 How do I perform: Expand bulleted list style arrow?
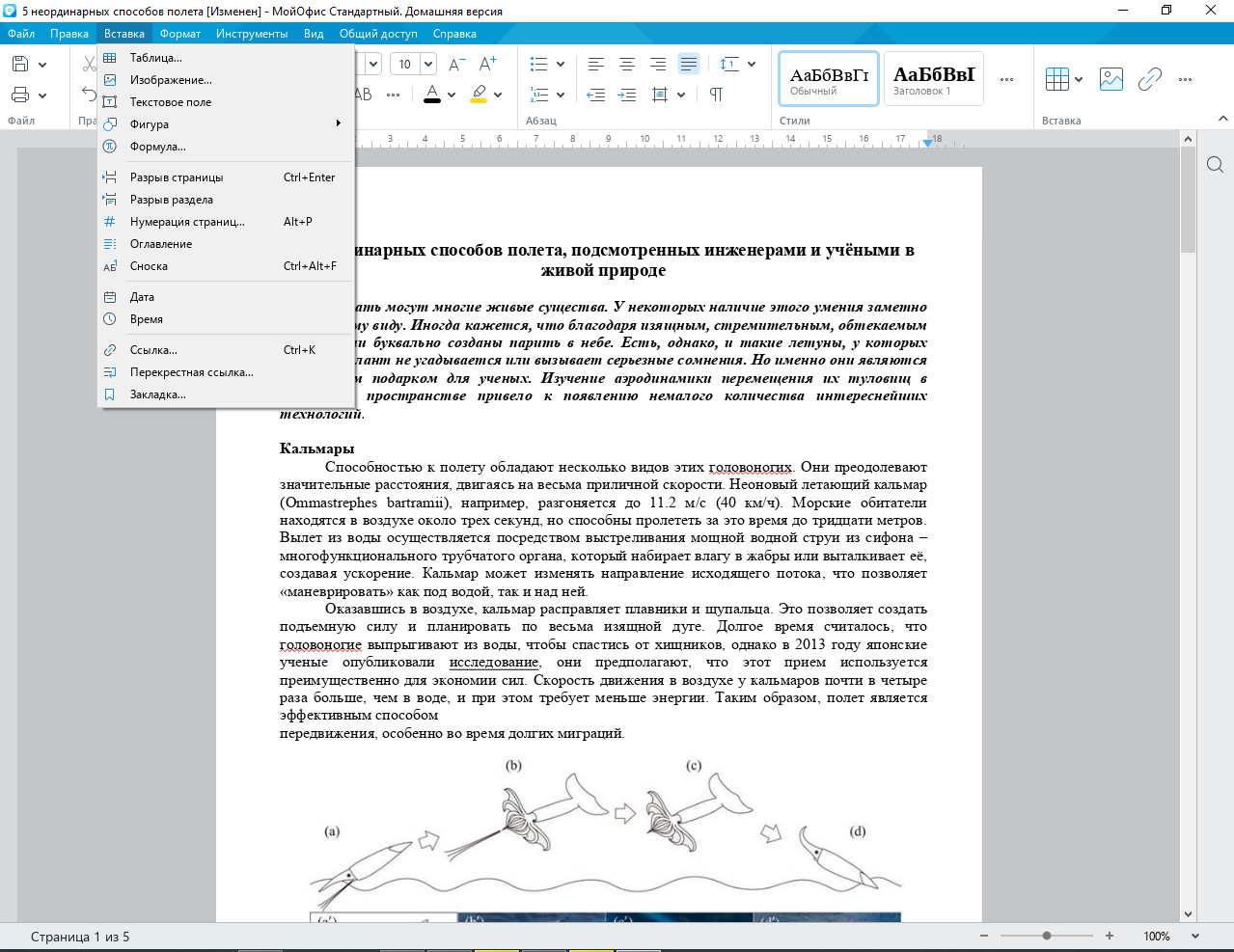coord(560,65)
